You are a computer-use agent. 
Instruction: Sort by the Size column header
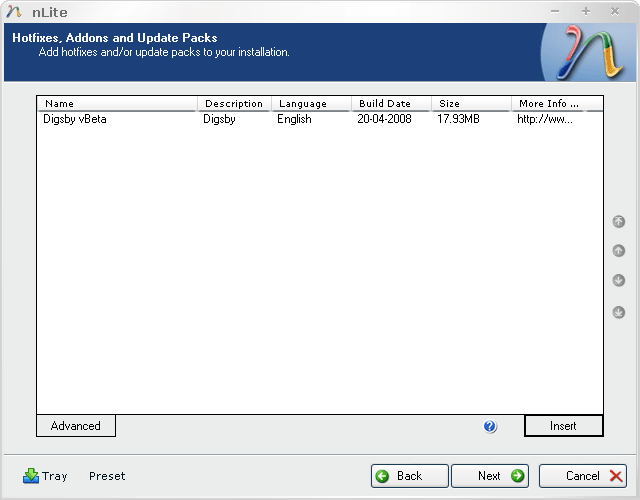tap(471, 104)
